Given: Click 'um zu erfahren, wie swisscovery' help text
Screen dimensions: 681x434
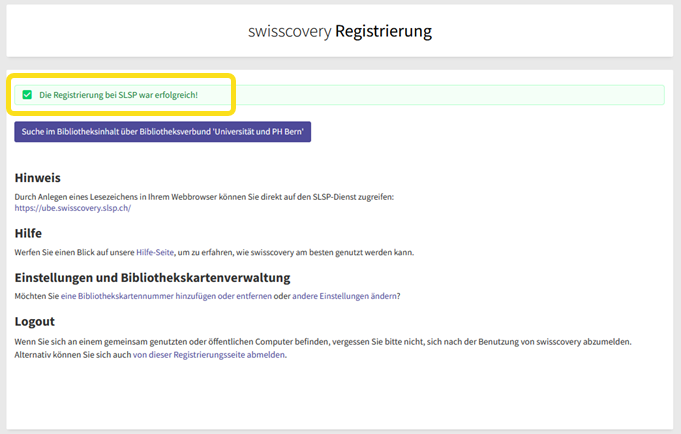Looking at the screenshot, I should click(260, 252).
